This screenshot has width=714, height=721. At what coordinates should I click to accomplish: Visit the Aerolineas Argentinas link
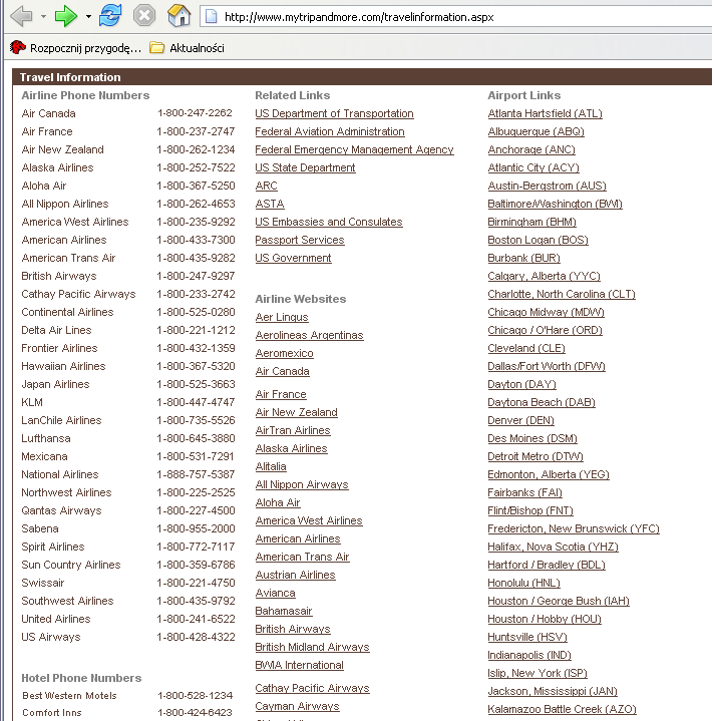(x=309, y=335)
